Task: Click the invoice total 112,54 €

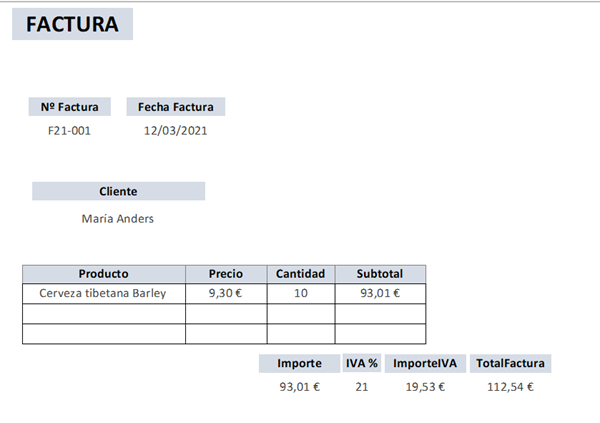Action: point(510,387)
